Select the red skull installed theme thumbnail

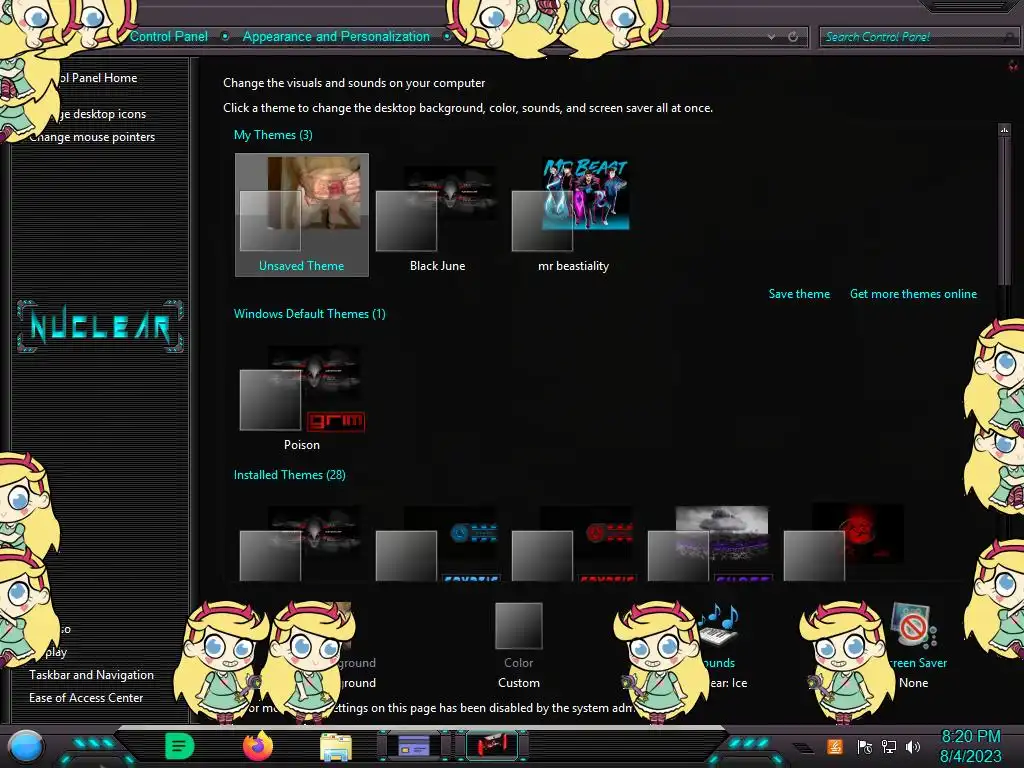(x=844, y=543)
